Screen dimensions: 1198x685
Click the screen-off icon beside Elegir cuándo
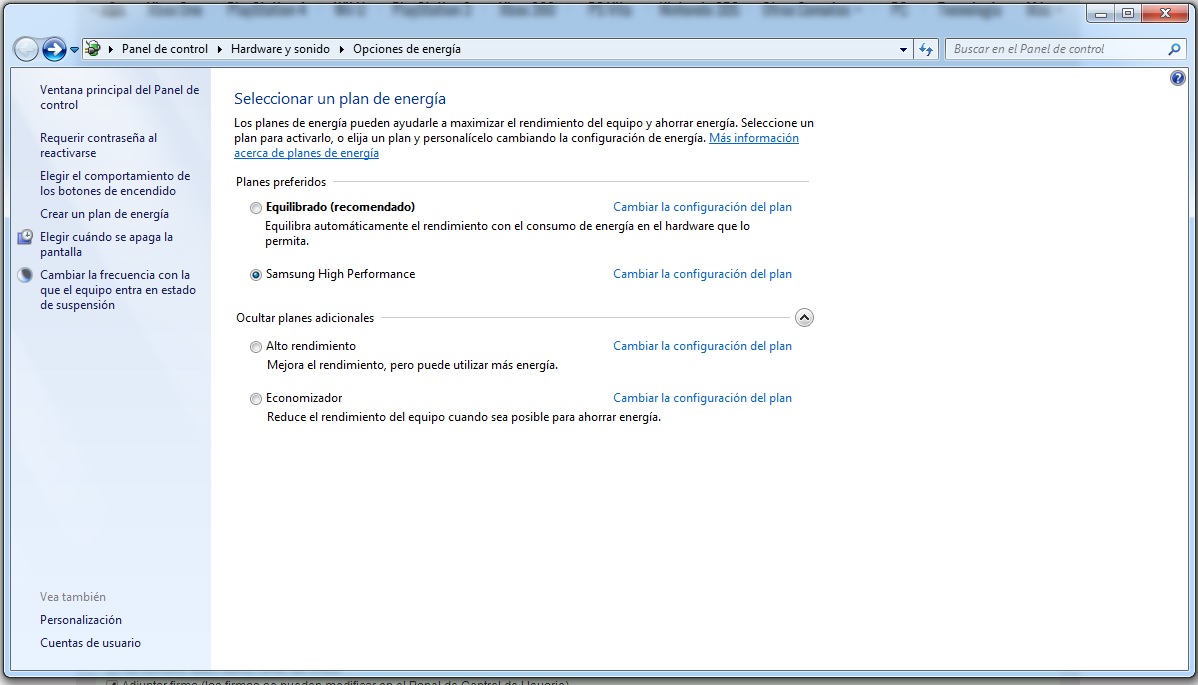tap(25, 237)
